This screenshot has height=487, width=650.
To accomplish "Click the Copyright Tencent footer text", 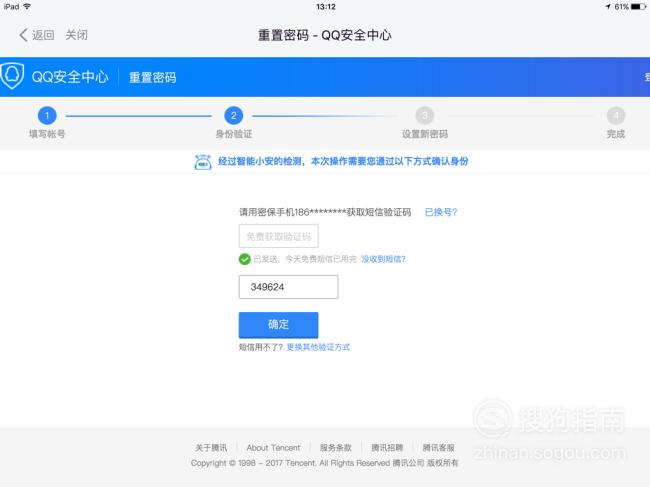I will (x=325, y=463).
